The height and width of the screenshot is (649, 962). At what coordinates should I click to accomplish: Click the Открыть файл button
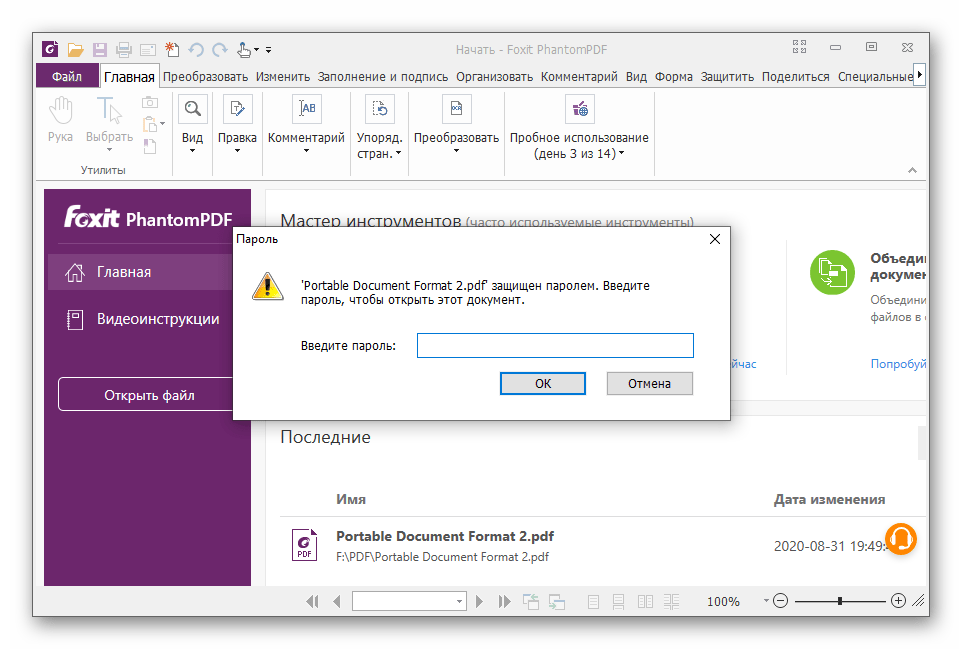[149, 395]
